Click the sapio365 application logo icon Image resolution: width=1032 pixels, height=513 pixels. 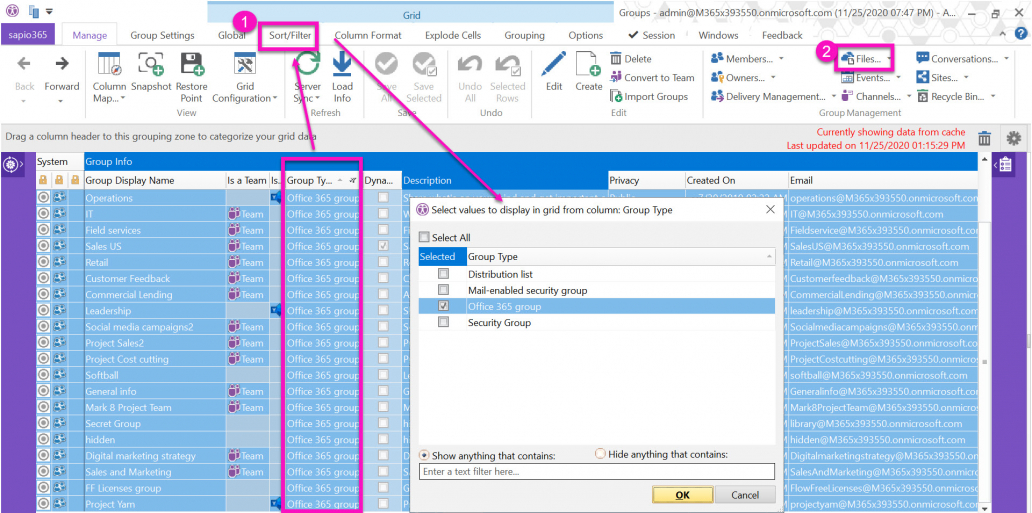(x=13, y=11)
